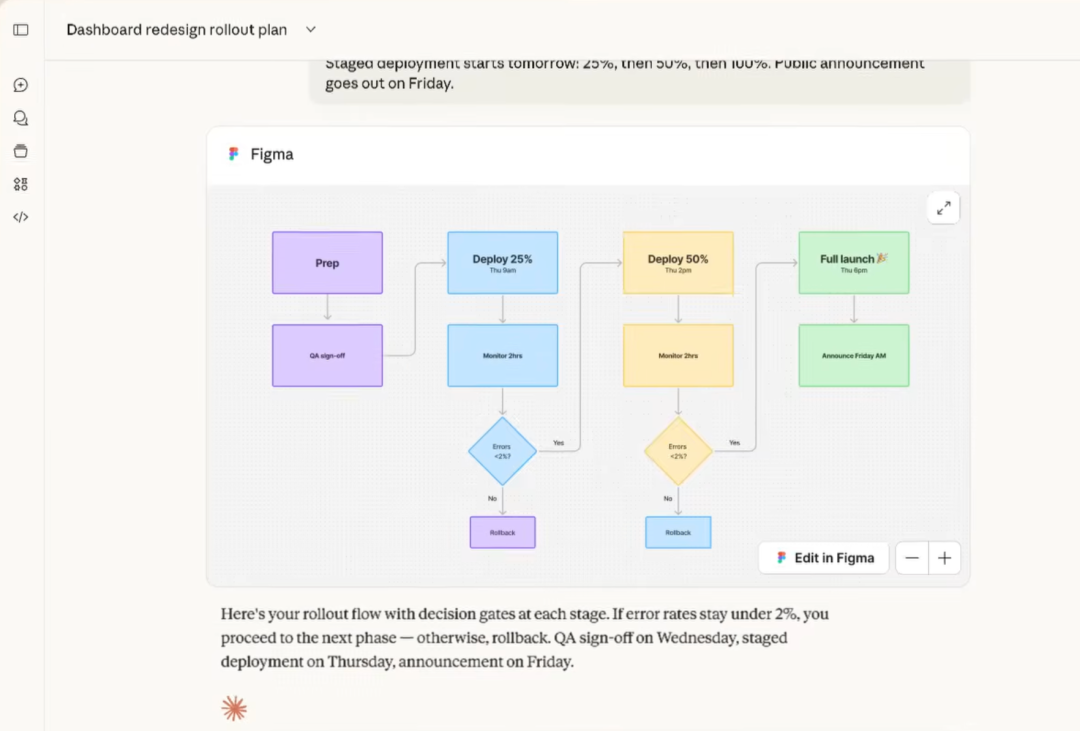The height and width of the screenshot is (731, 1080).
Task: Click the orange Claude starburst icon
Action: (x=234, y=709)
